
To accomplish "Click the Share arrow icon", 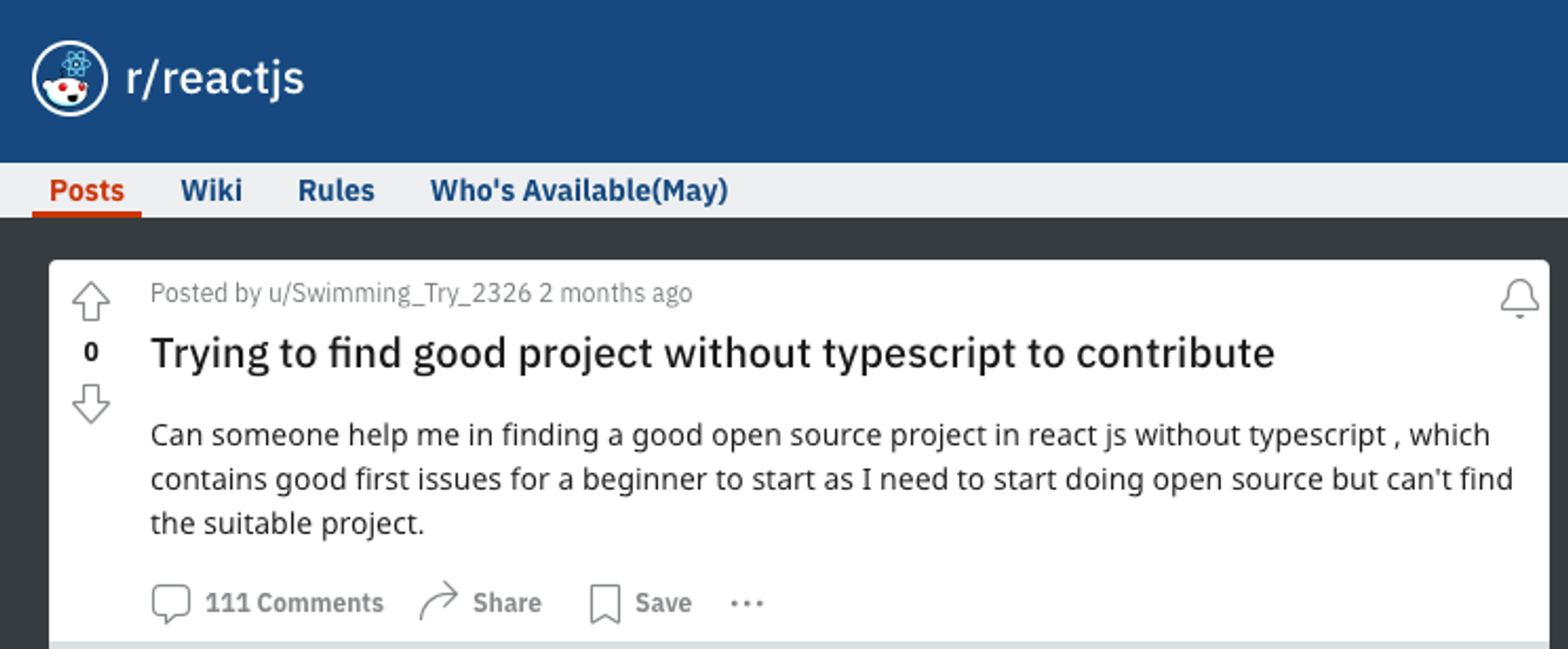I will pyautogui.click(x=438, y=601).
